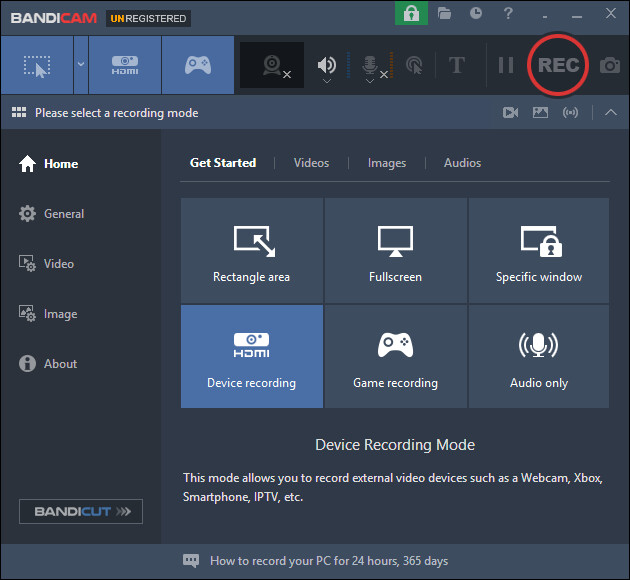Open the output folder icon
This screenshot has width=630, height=580.
coord(445,14)
